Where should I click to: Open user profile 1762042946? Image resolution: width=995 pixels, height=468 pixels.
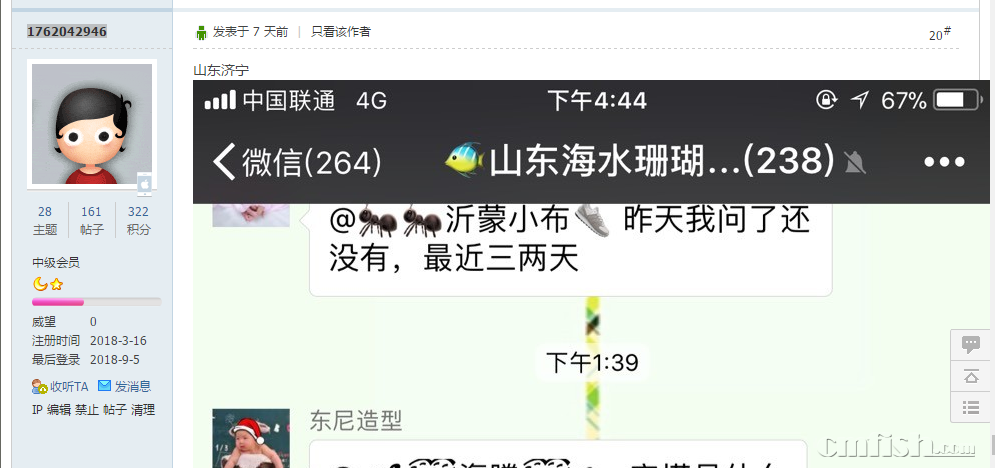click(67, 31)
